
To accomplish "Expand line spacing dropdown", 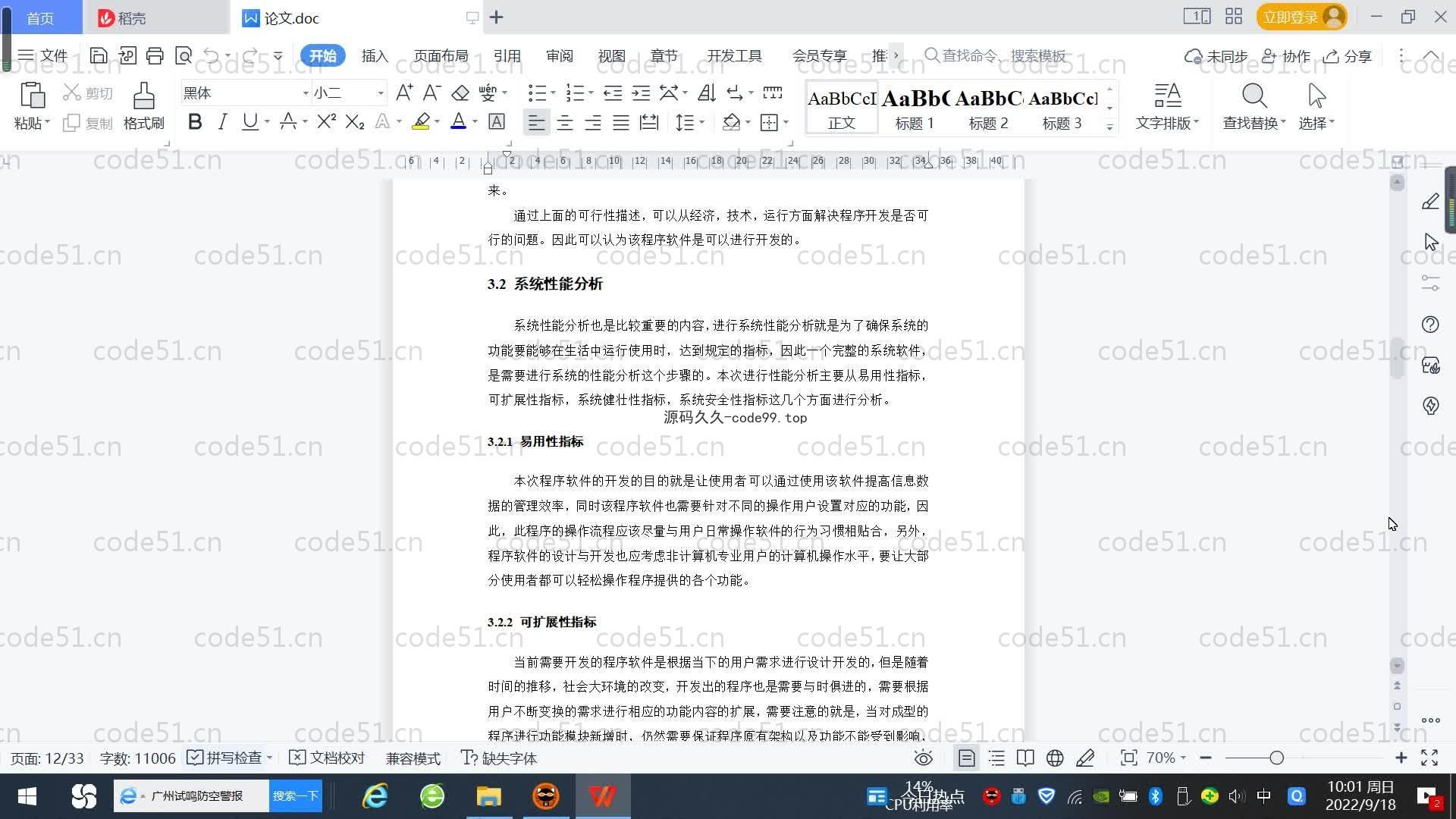I will [701, 122].
